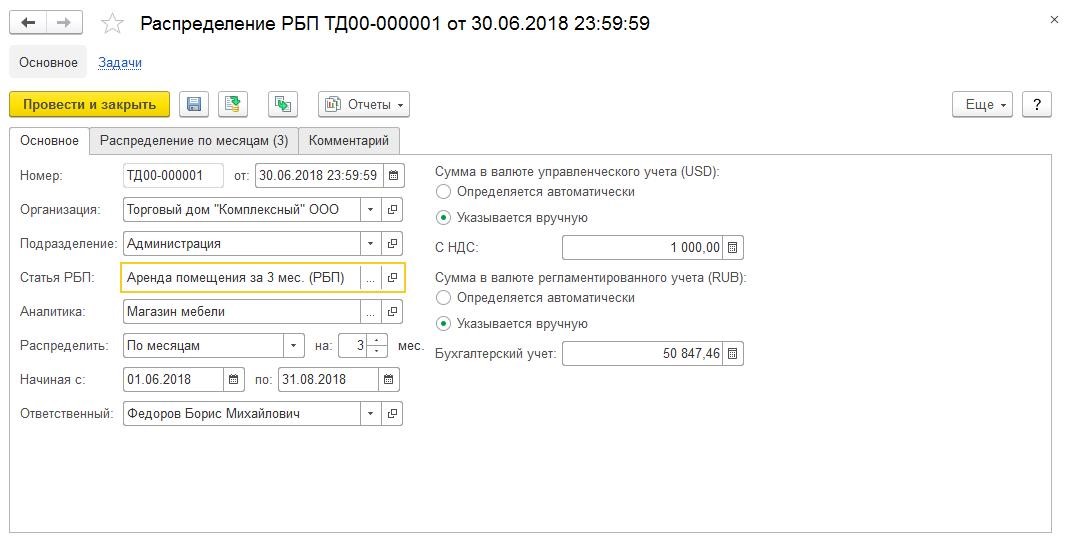Expand the Распределить По месяцам dropdown
Screen dimensions: 1067x543
point(293,346)
